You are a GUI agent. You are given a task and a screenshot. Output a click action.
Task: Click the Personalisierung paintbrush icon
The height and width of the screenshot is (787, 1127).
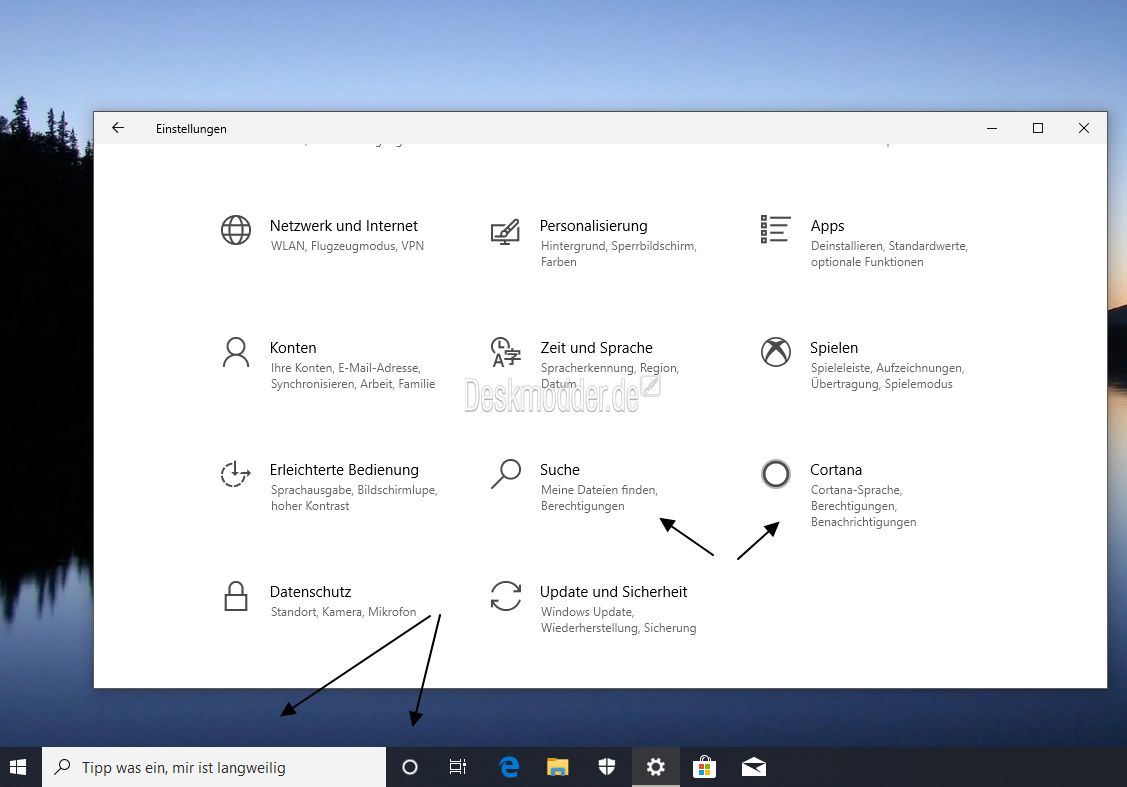click(506, 231)
